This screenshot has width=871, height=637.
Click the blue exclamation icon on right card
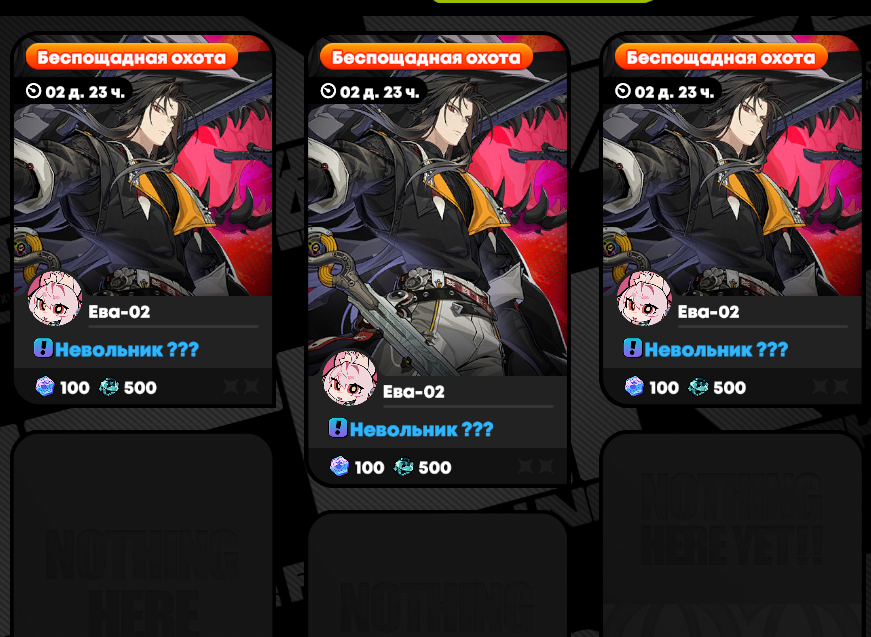632,348
